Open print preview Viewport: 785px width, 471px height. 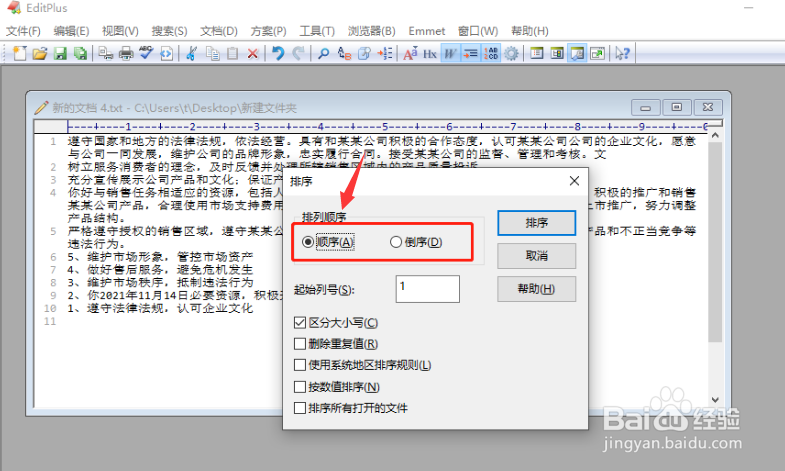[105, 53]
